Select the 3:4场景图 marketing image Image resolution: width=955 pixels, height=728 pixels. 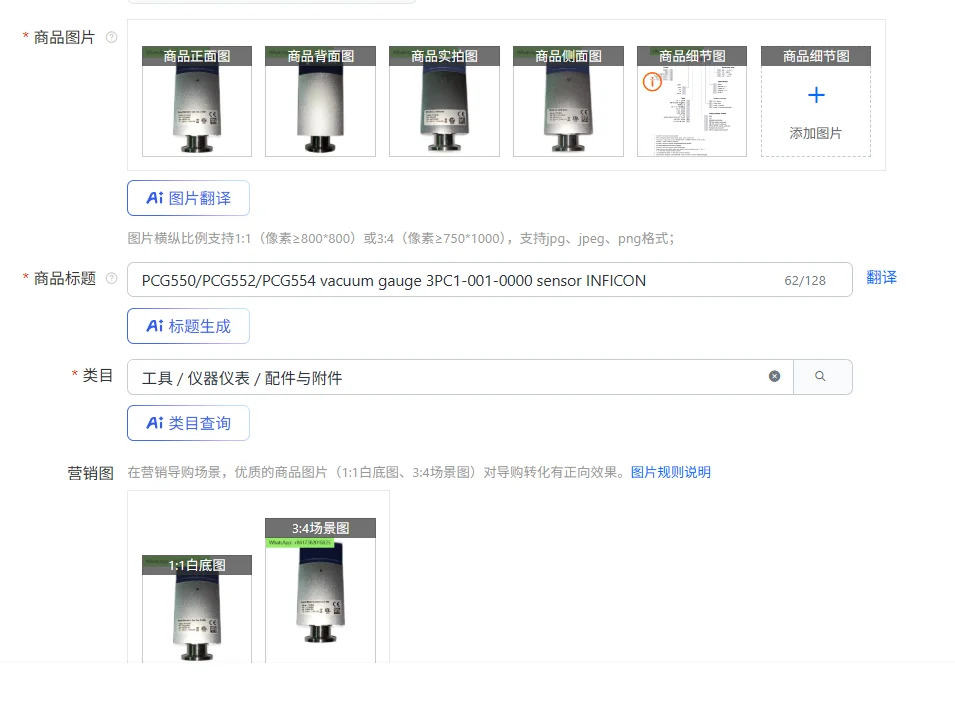[320, 590]
